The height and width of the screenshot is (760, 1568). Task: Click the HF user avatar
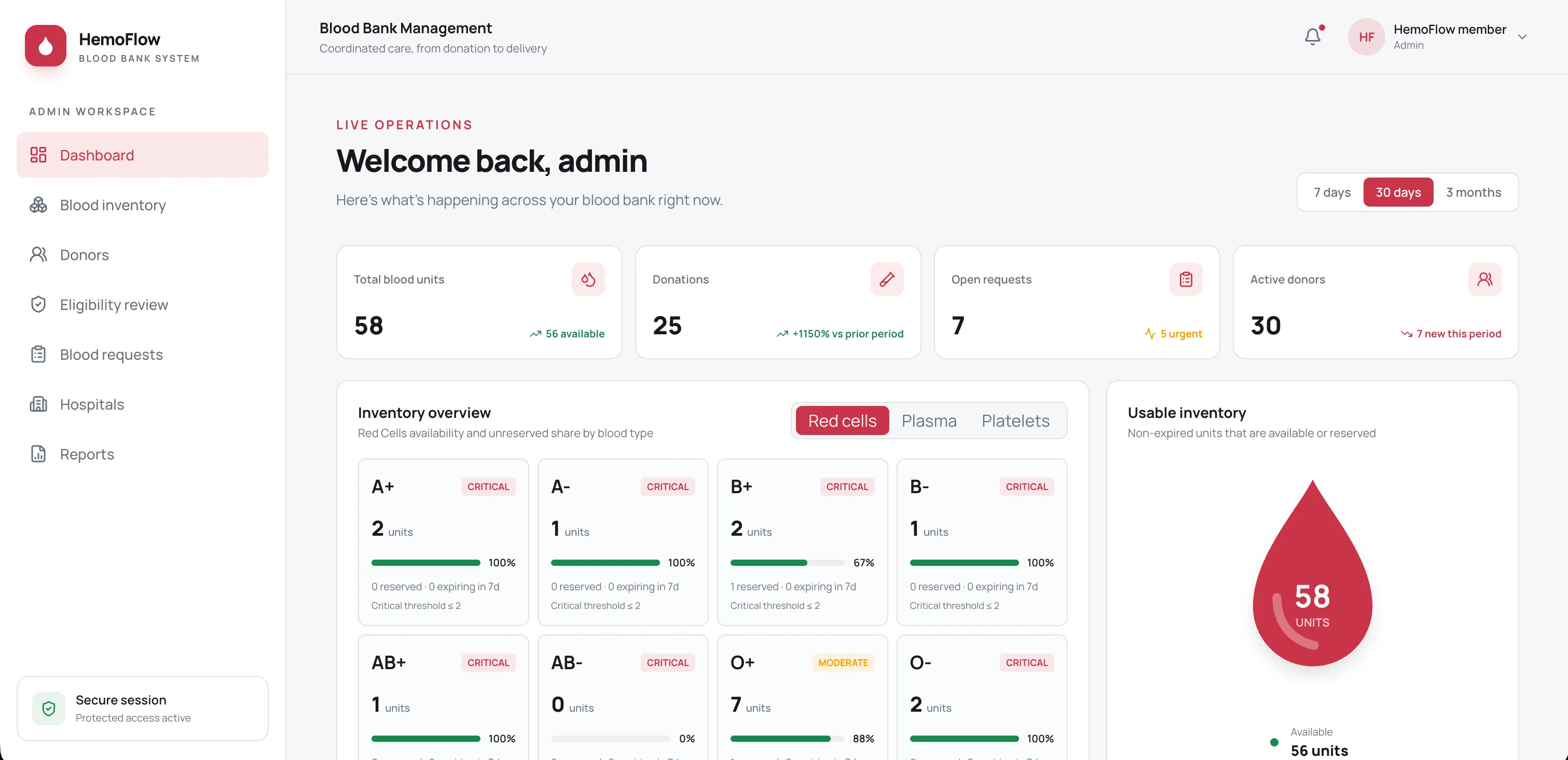(1367, 36)
